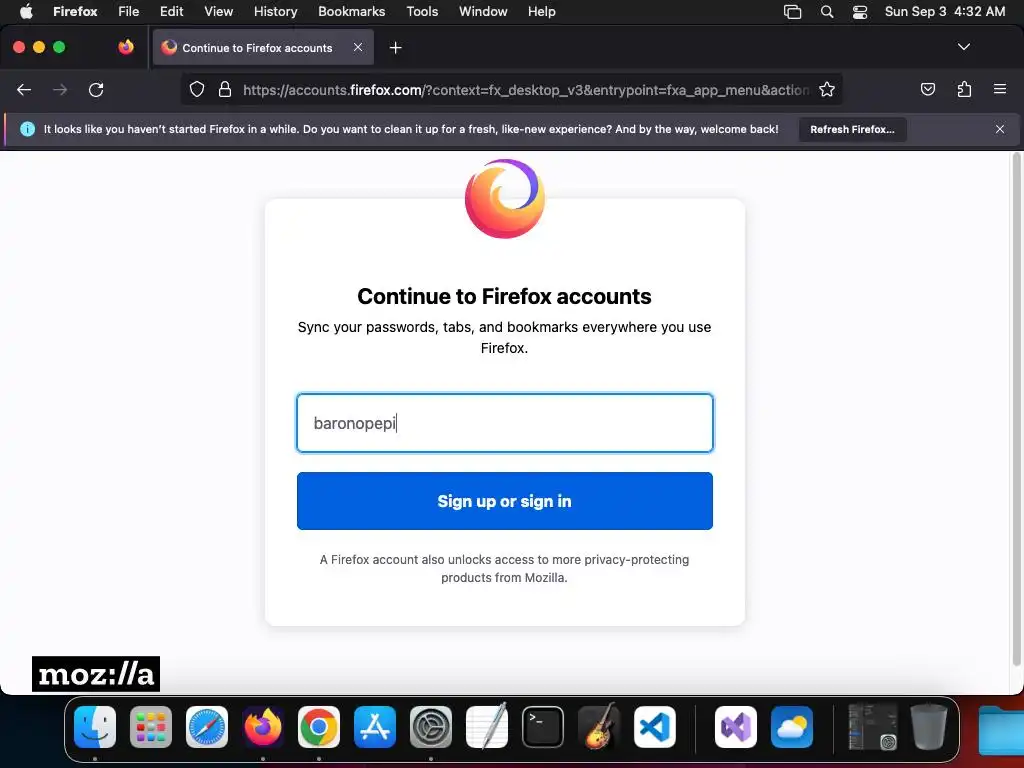
Task: Open the Bookmarks menu
Action: click(x=351, y=11)
